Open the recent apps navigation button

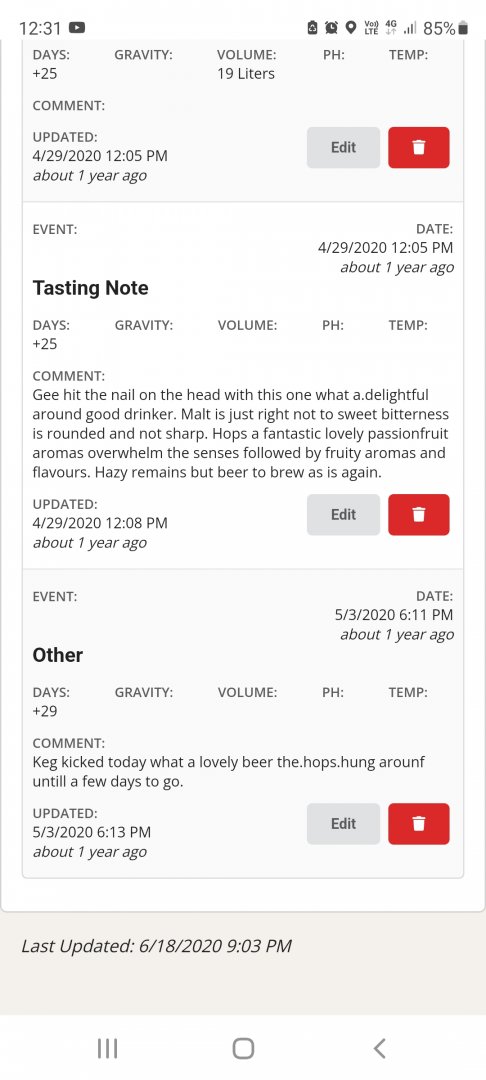107,1048
